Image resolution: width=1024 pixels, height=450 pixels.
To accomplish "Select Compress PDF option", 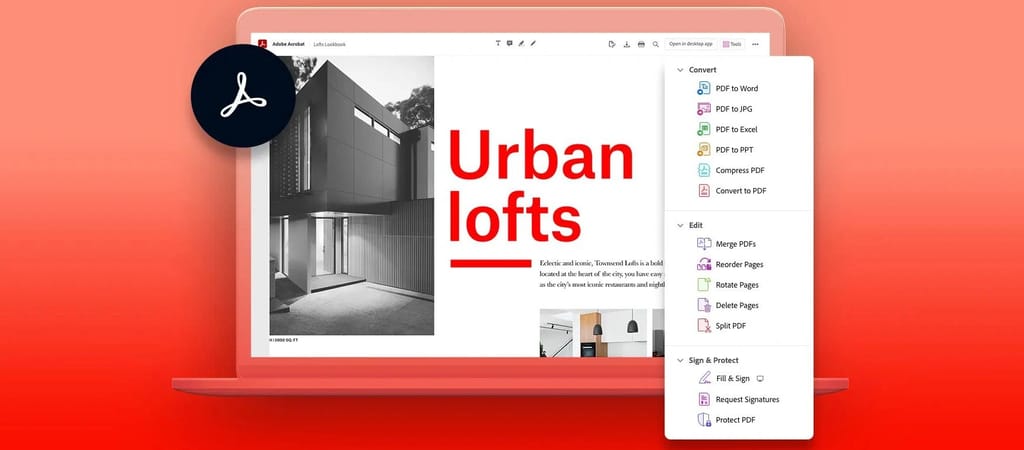I will [740, 170].
